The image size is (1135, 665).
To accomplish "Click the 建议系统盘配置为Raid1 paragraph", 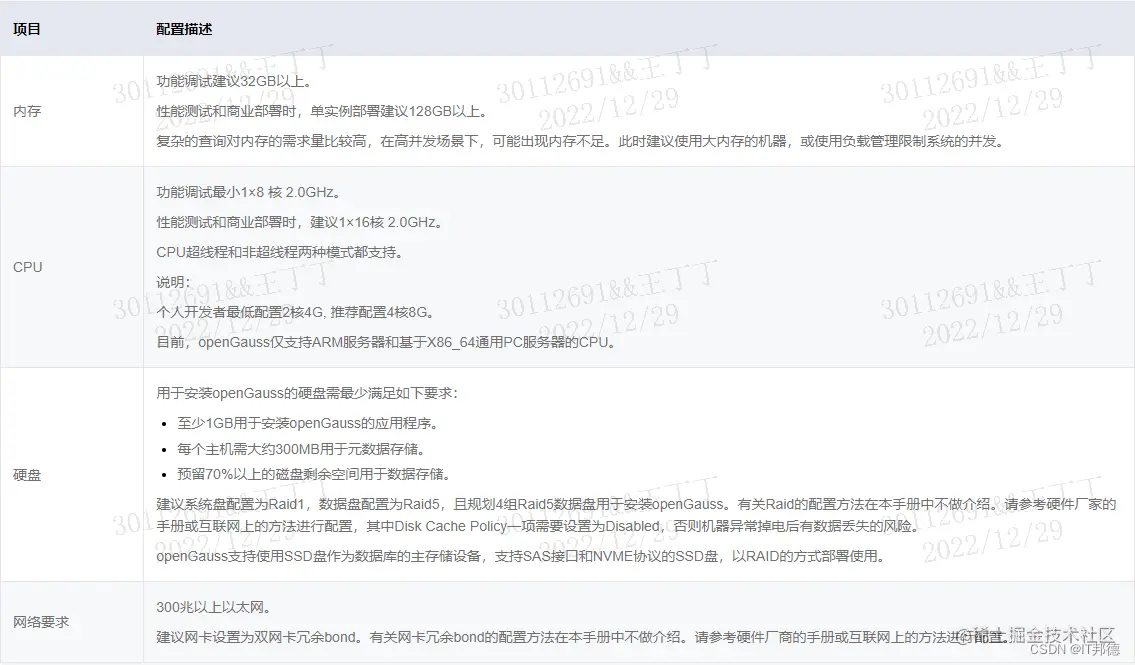I will coord(400,505).
